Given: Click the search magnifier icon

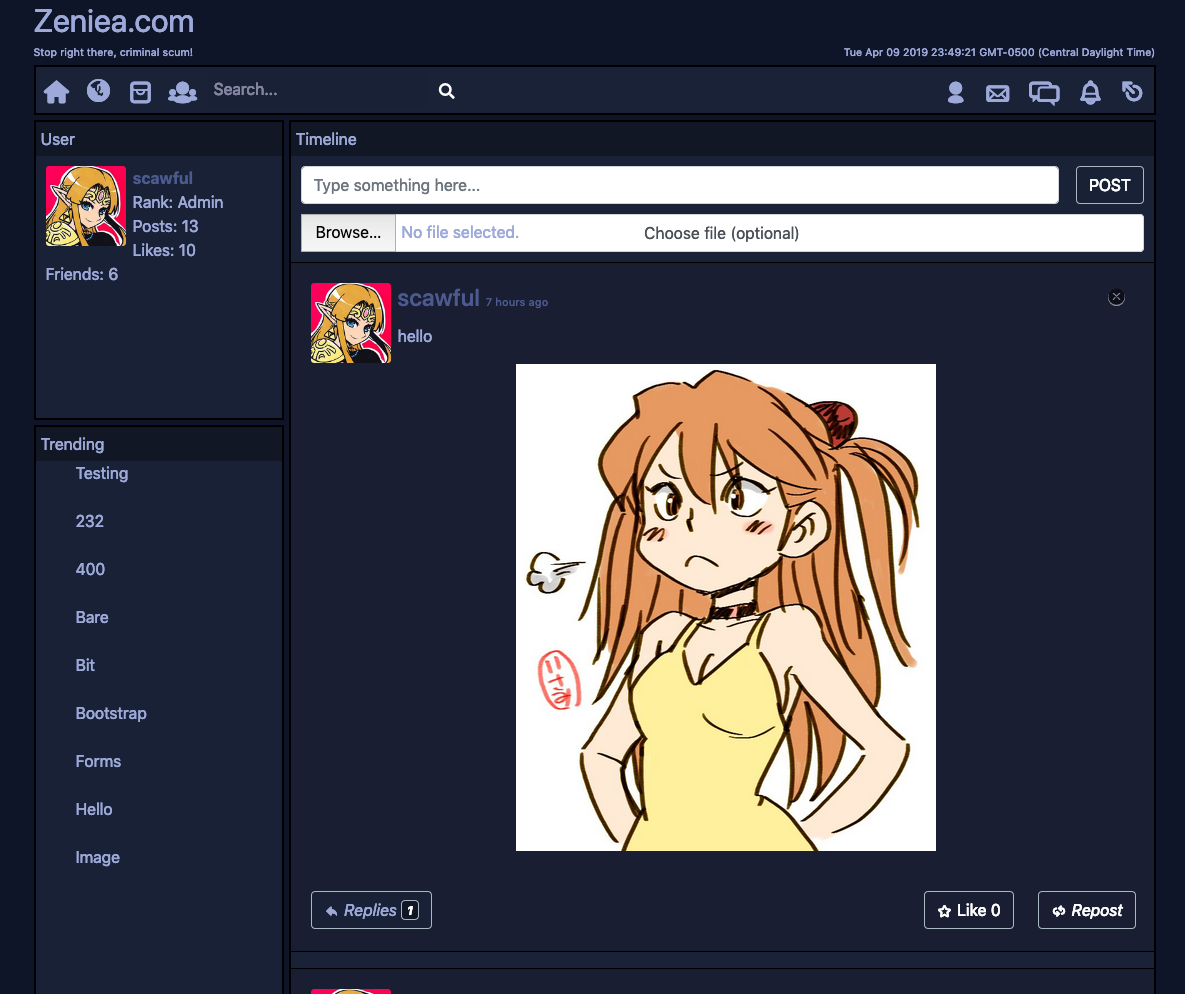Looking at the screenshot, I should coord(447,91).
